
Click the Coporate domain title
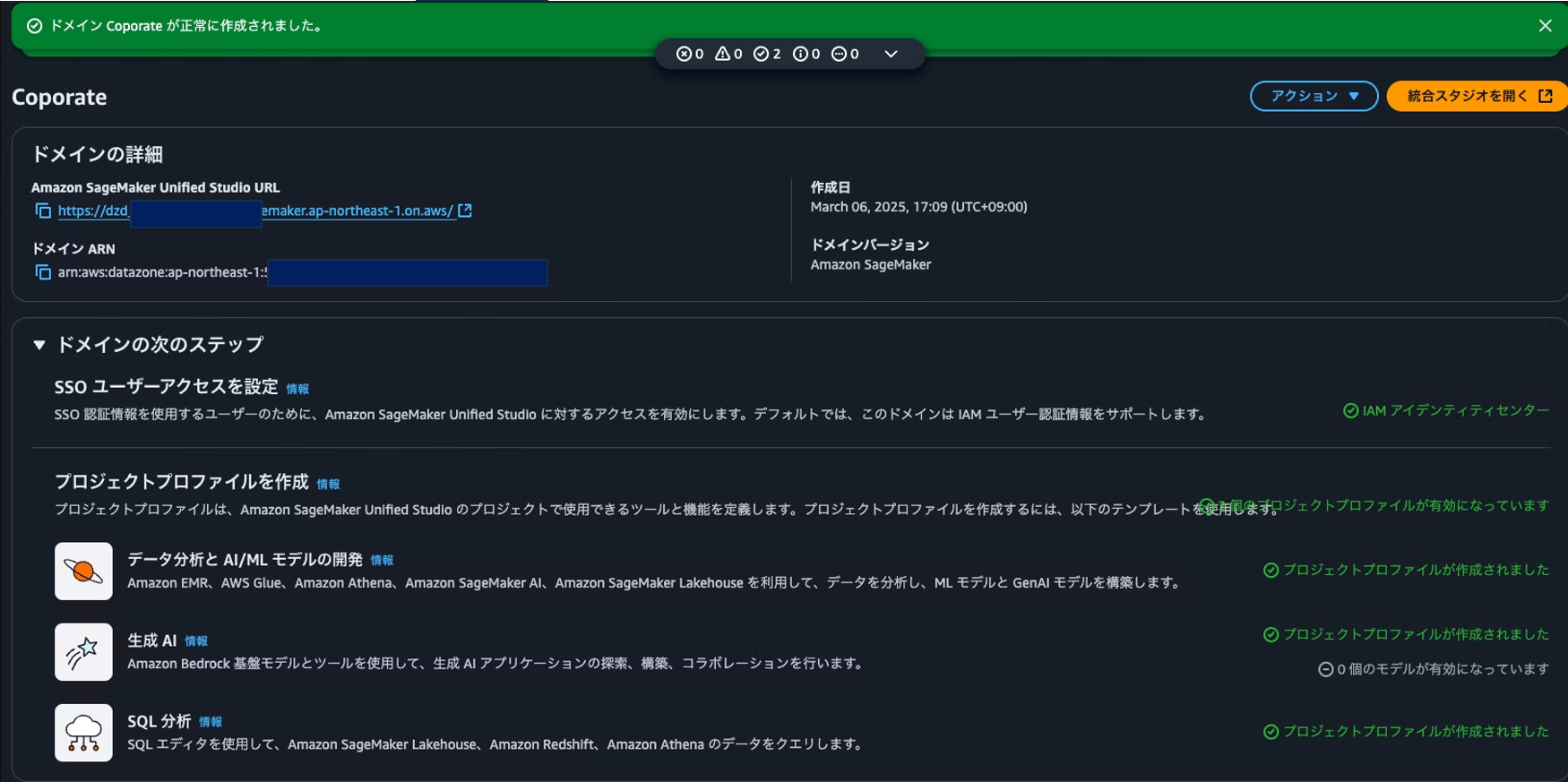coord(59,97)
